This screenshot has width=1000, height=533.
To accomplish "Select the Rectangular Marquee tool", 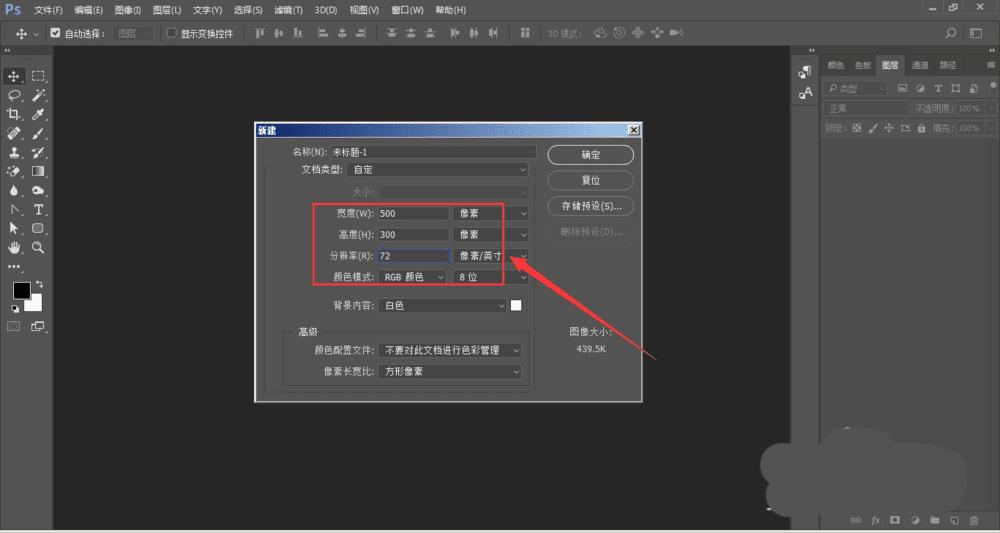I will (38, 77).
